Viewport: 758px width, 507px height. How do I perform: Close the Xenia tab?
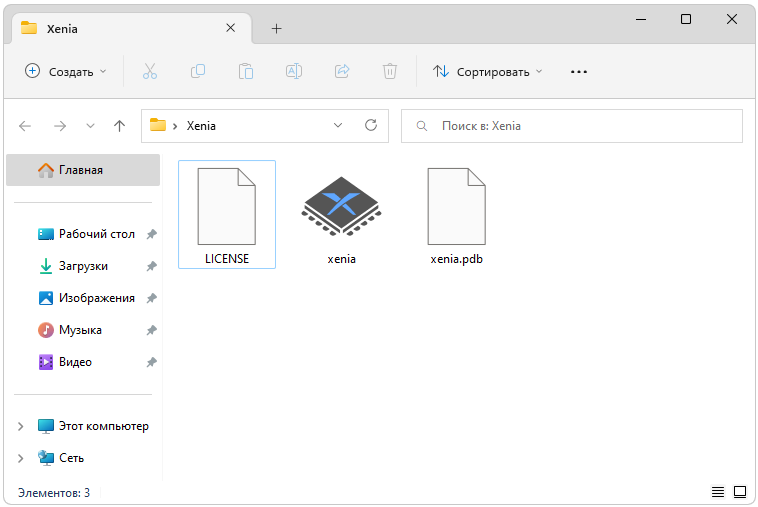231,28
